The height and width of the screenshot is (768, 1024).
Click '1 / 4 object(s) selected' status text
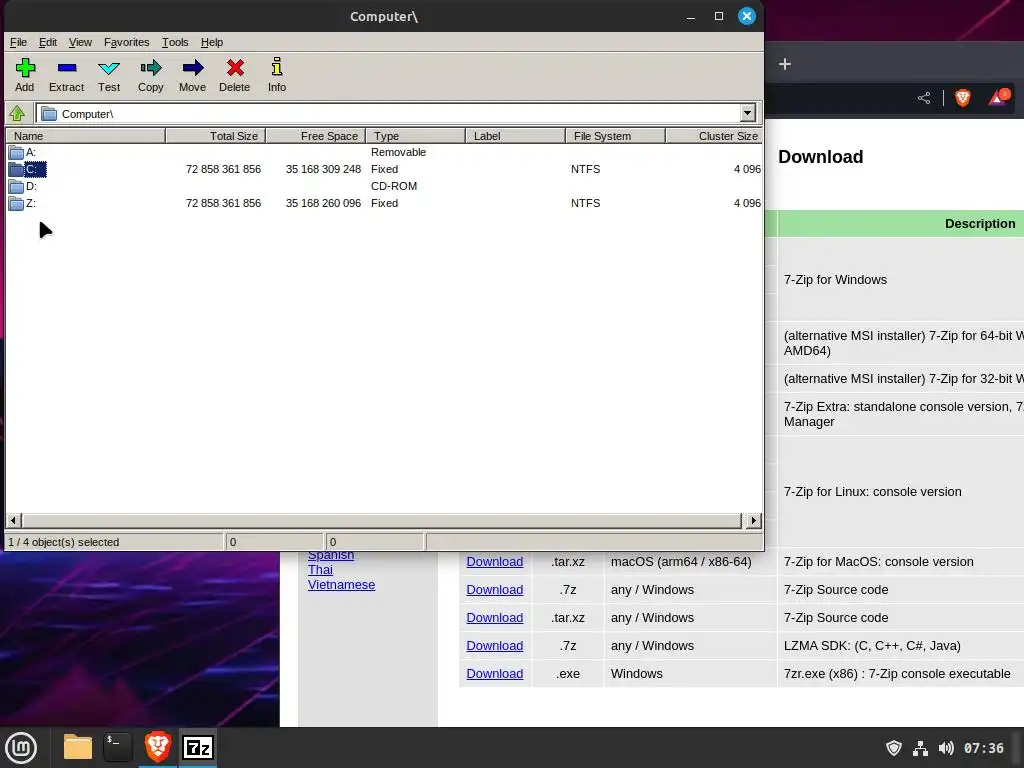(63, 542)
